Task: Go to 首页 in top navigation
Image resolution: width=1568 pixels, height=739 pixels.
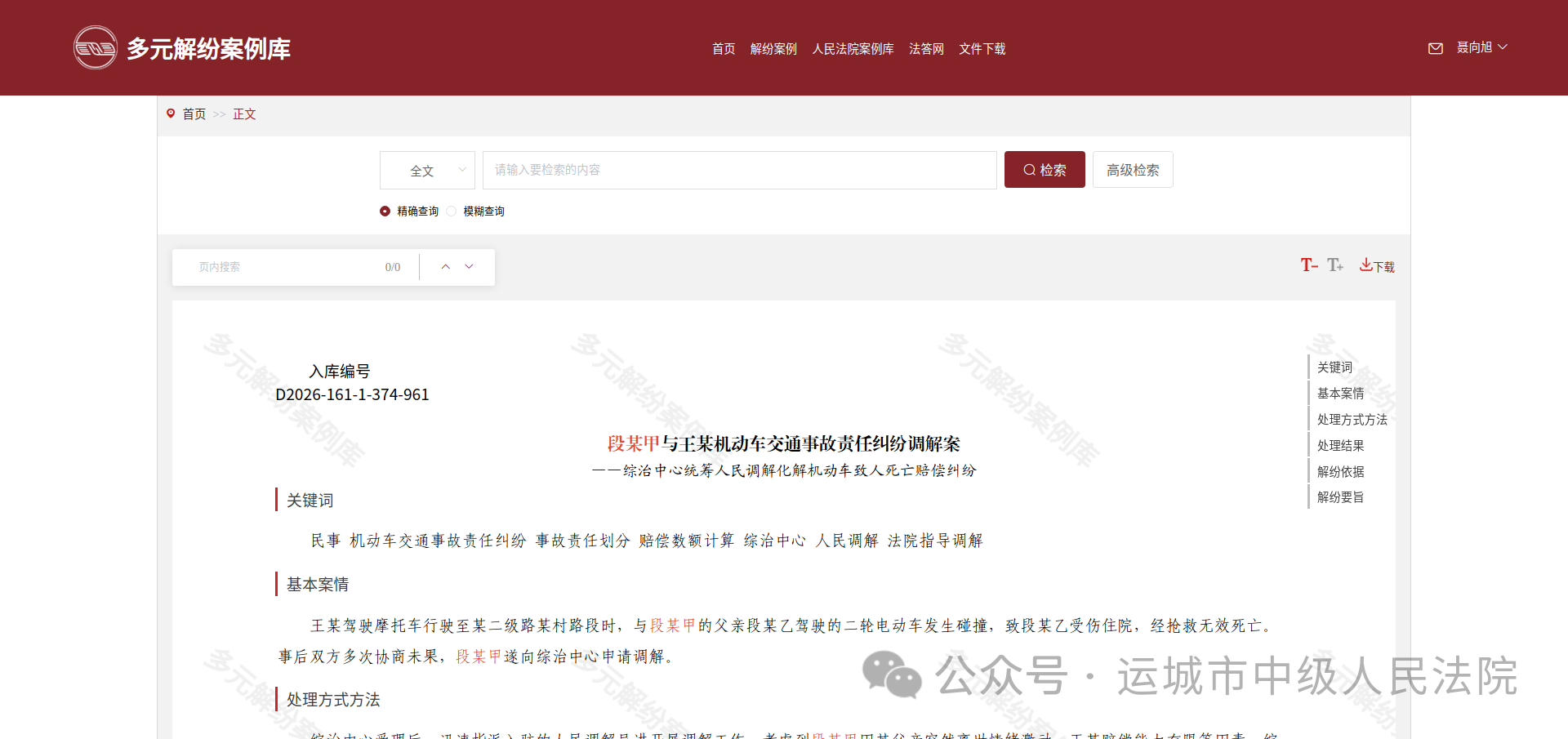Action: click(x=724, y=49)
